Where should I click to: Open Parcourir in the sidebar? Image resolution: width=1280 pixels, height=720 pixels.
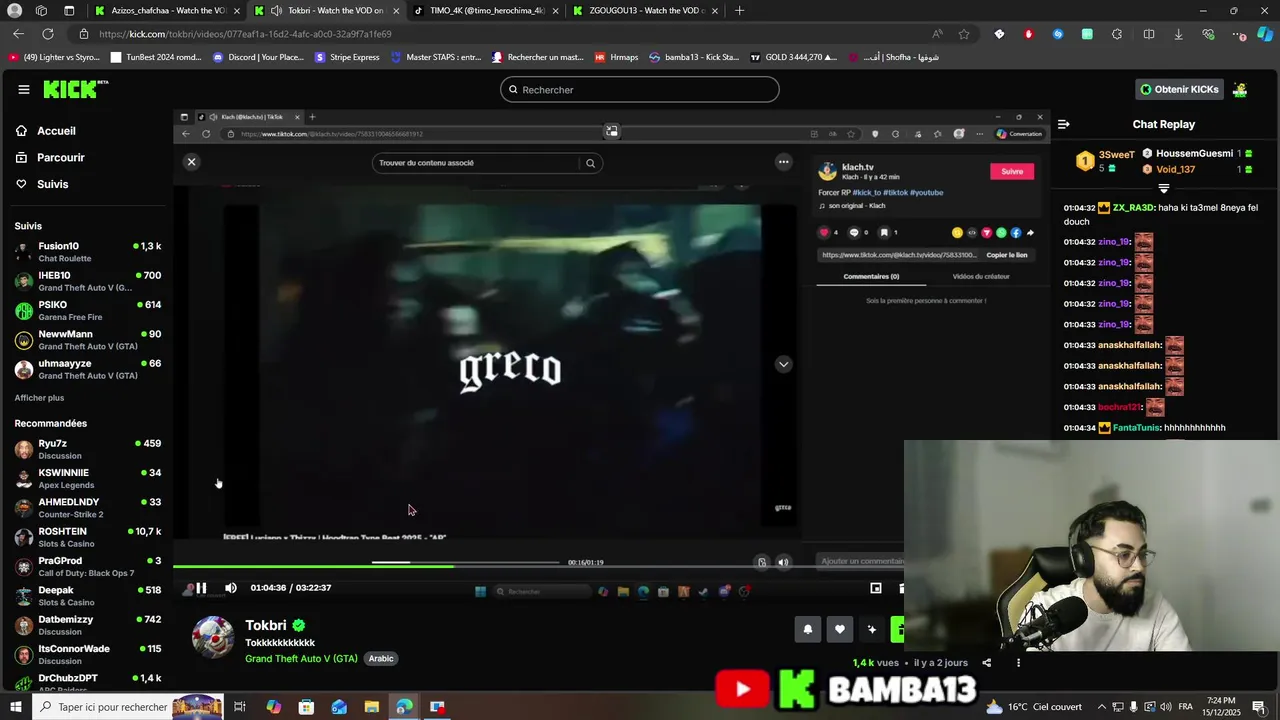coord(60,158)
